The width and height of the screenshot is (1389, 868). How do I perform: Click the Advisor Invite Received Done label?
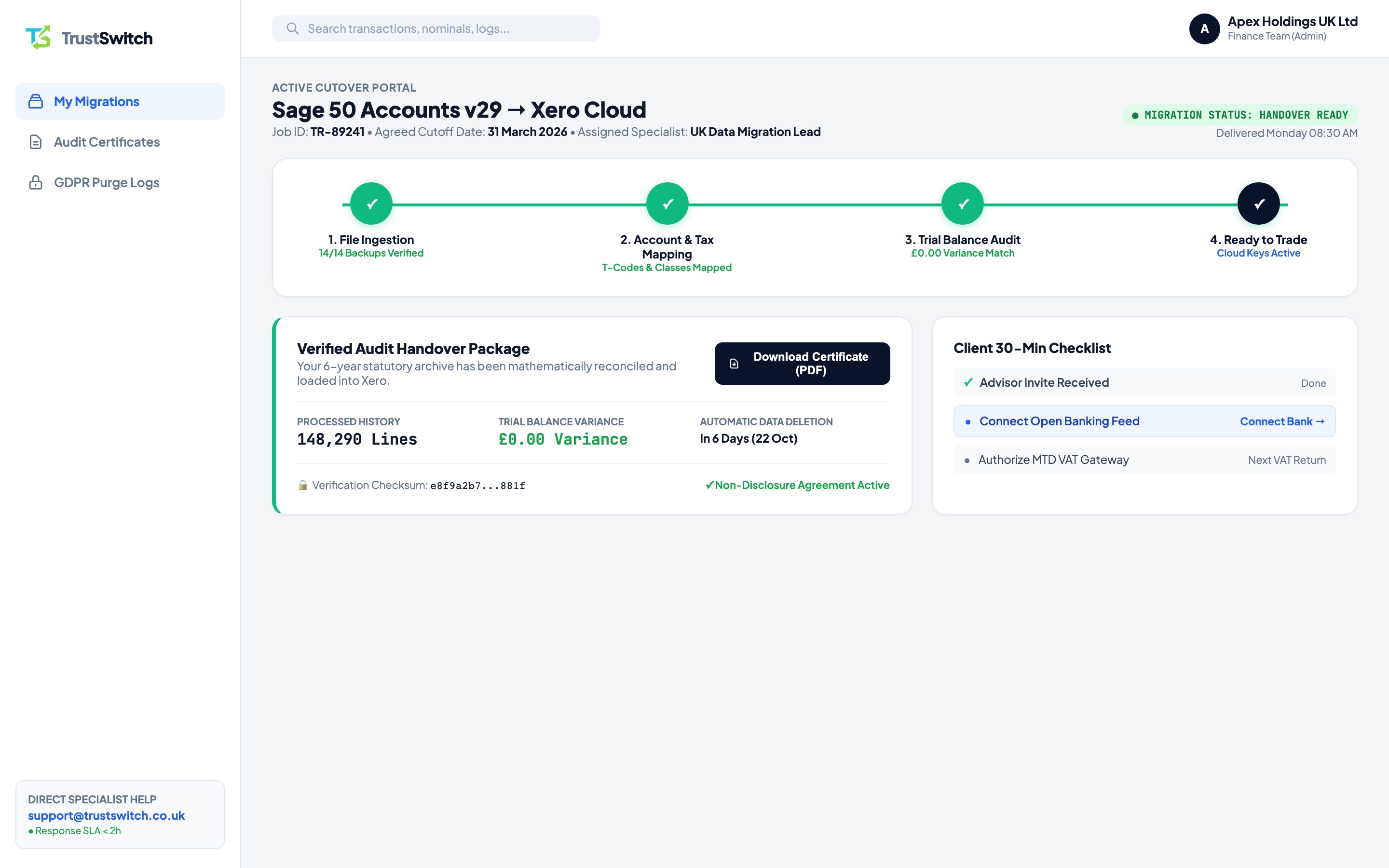[x=1313, y=383]
